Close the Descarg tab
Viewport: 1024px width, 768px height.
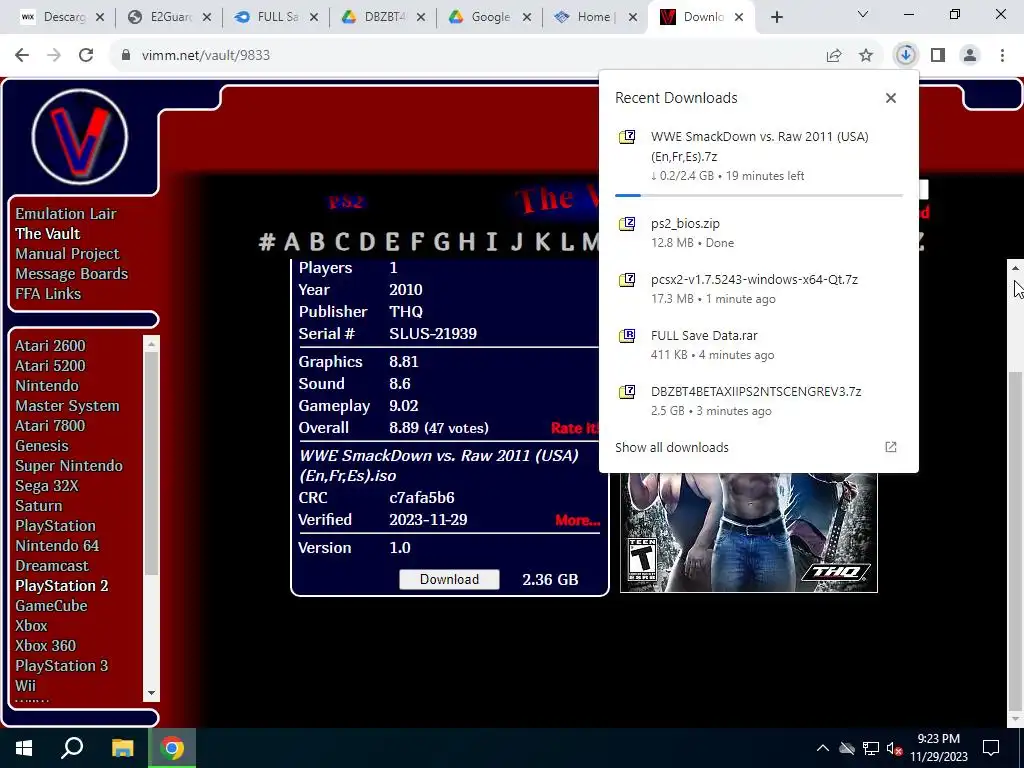(100, 18)
